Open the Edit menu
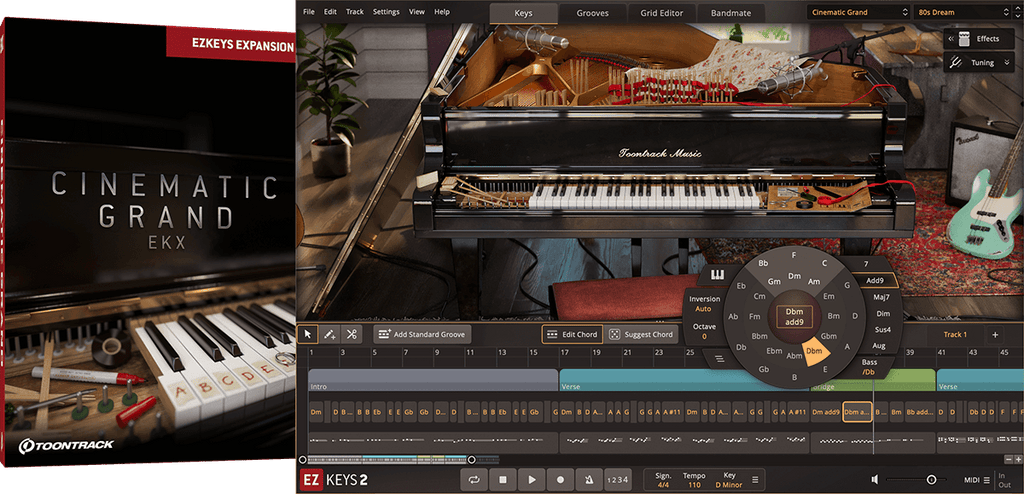This screenshot has height=494, width=1024. (330, 12)
